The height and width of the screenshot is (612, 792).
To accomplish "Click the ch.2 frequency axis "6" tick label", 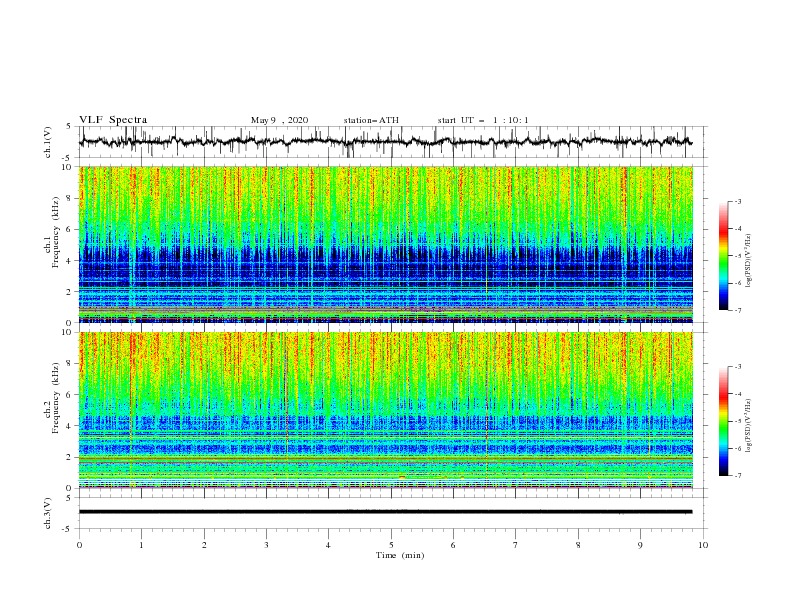I will click(x=71, y=395).
